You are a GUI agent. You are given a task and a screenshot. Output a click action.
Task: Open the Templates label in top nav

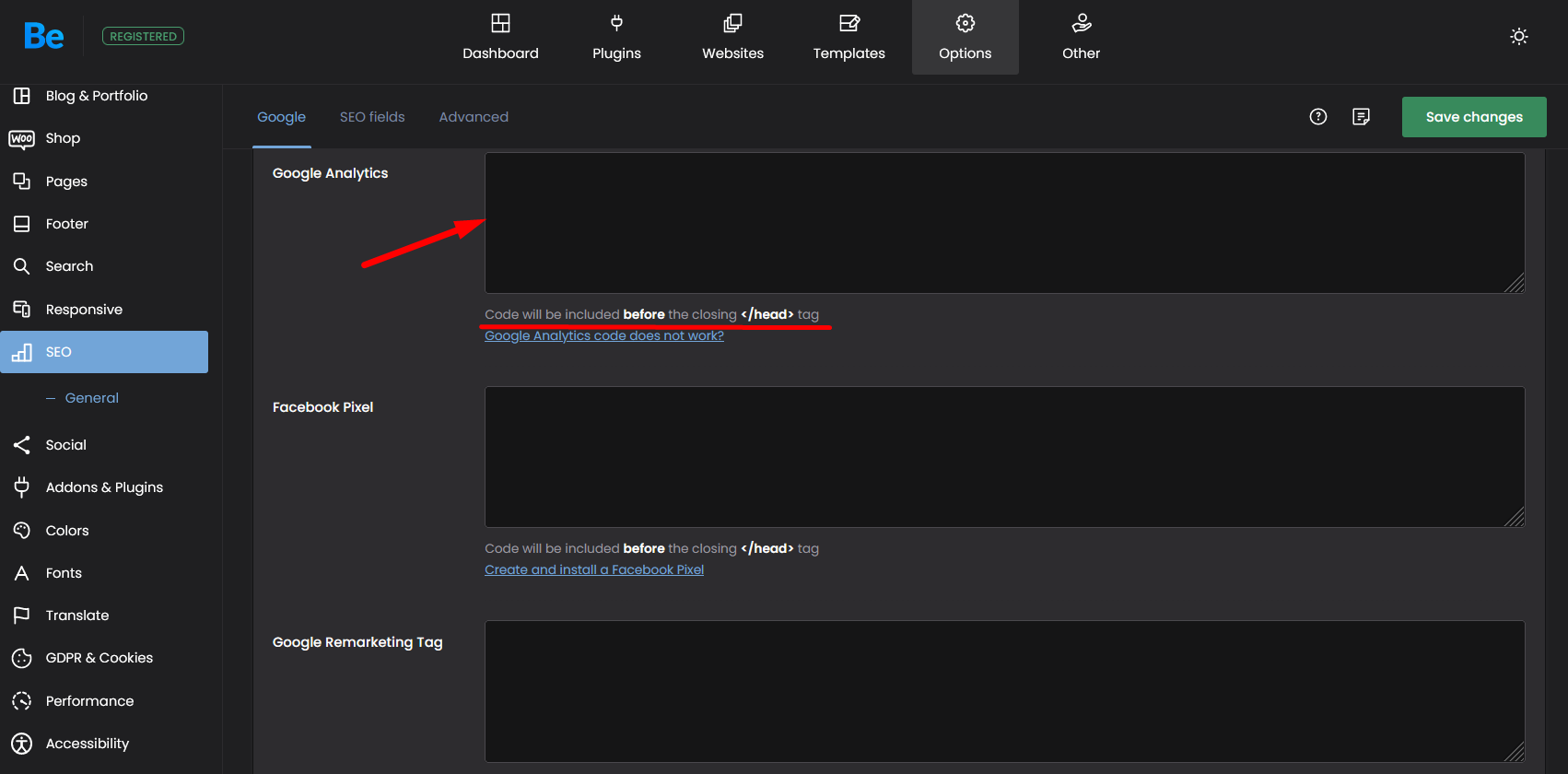(x=848, y=53)
